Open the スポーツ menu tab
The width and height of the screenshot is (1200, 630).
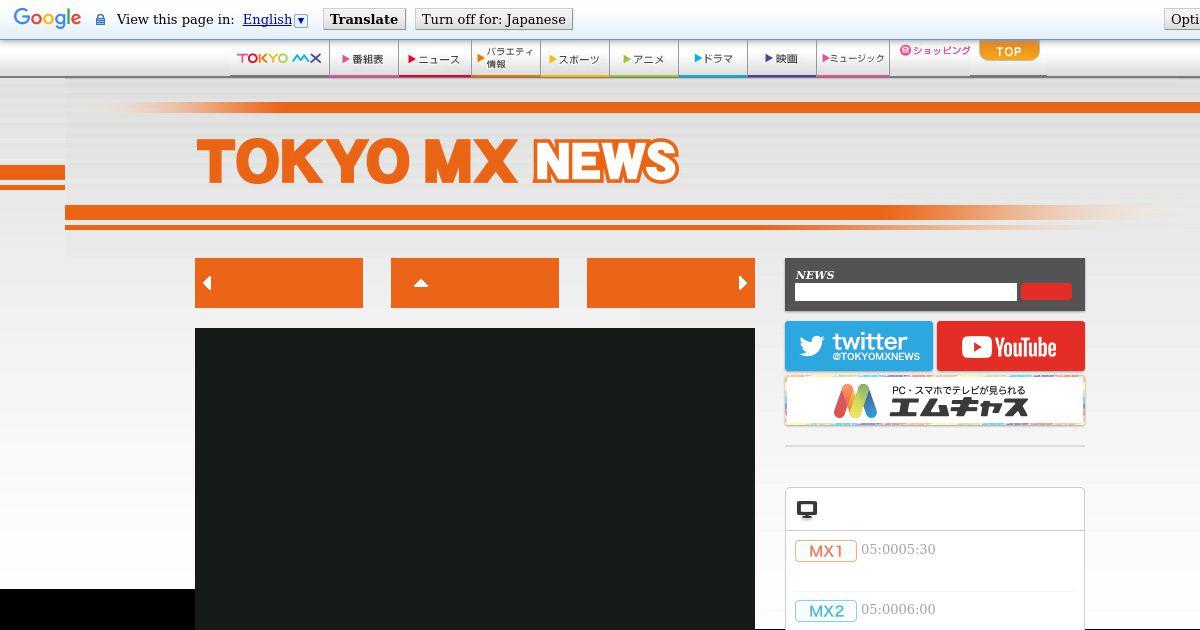coord(575,59)
